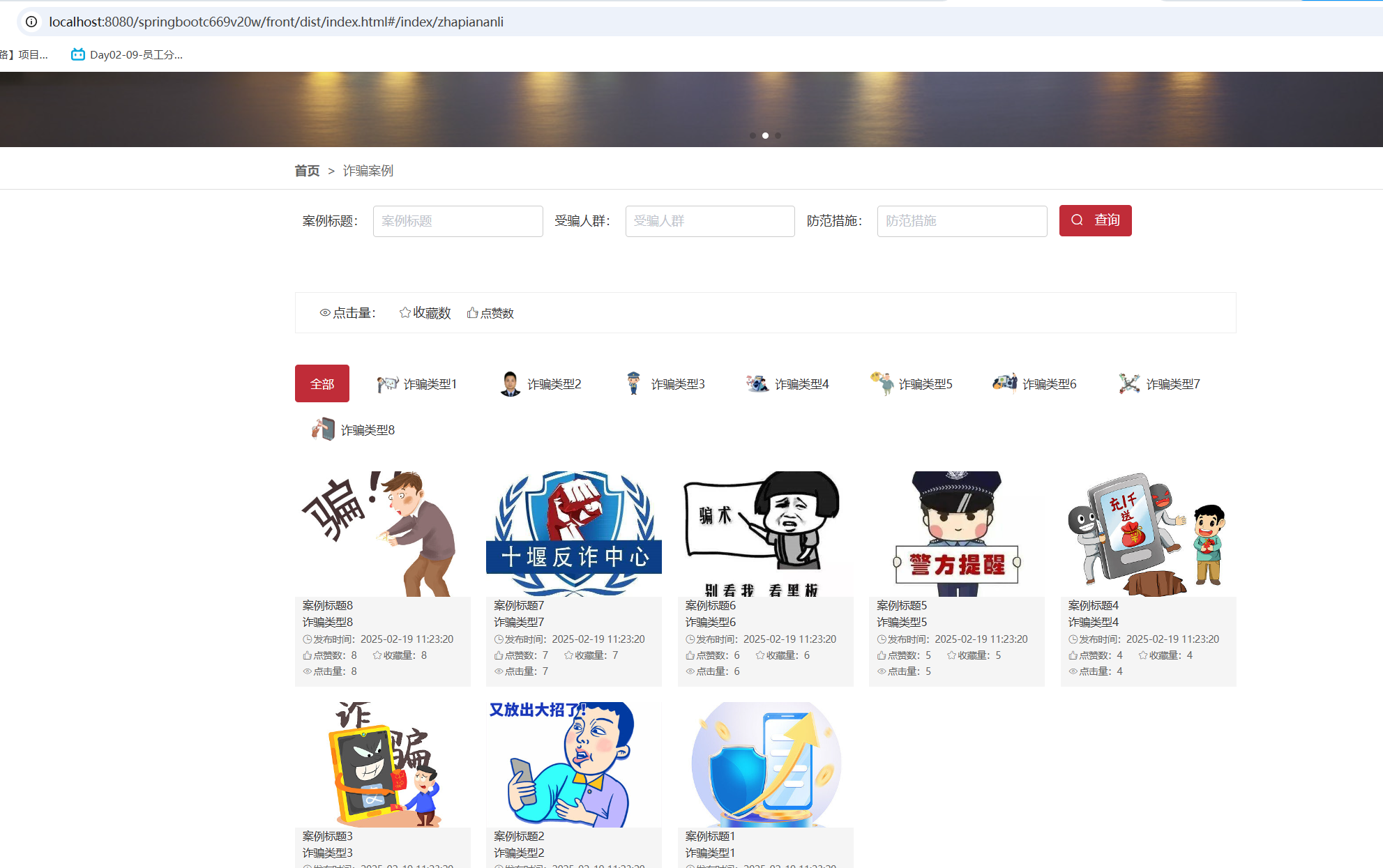The height and width of the screenshot is (868, 1383).
Task: Click the 案例标题 input field
Action: [x=458, y=221]
